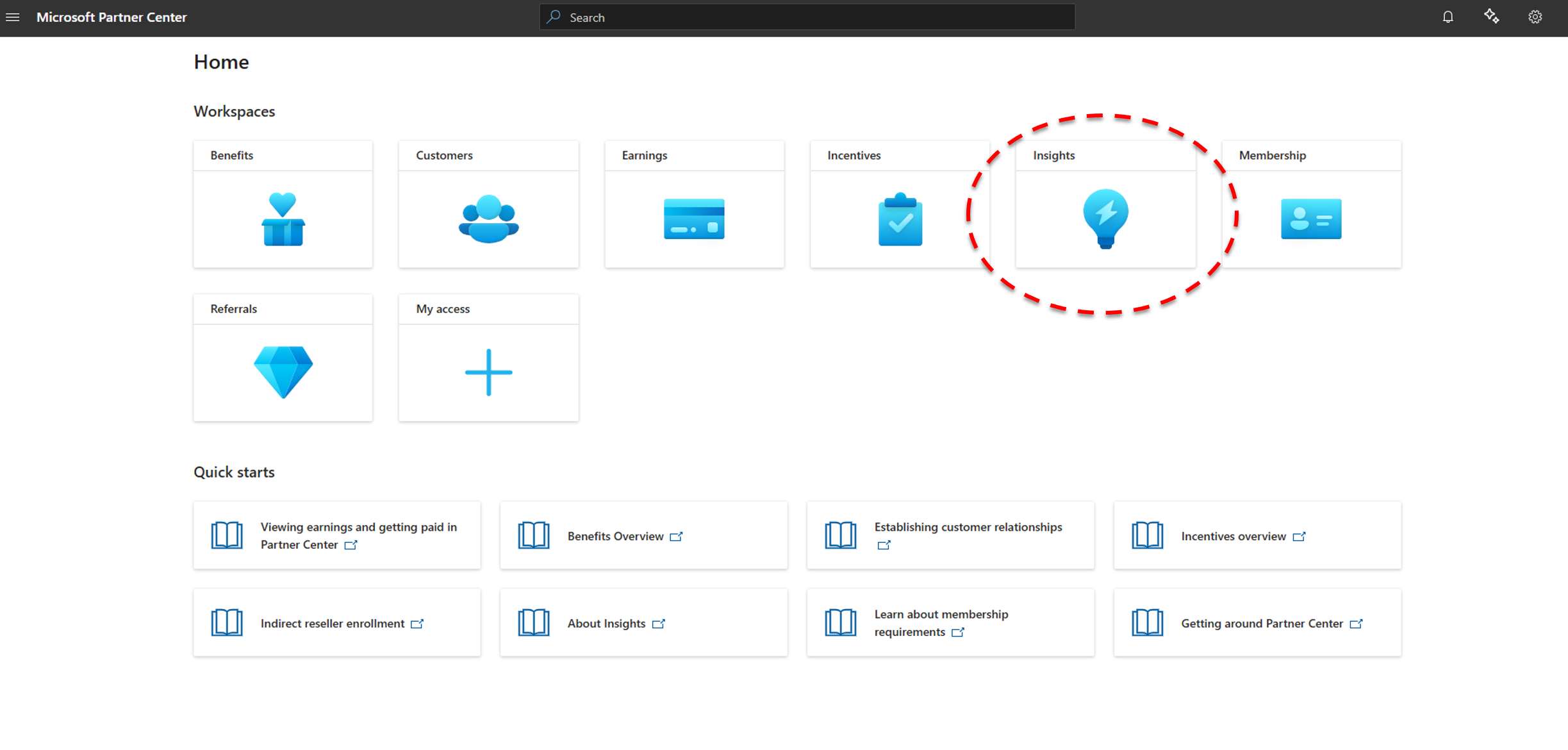Select the My access workspace title
The height and width of the screenshot is (750, 1568).
coord(443,309)
